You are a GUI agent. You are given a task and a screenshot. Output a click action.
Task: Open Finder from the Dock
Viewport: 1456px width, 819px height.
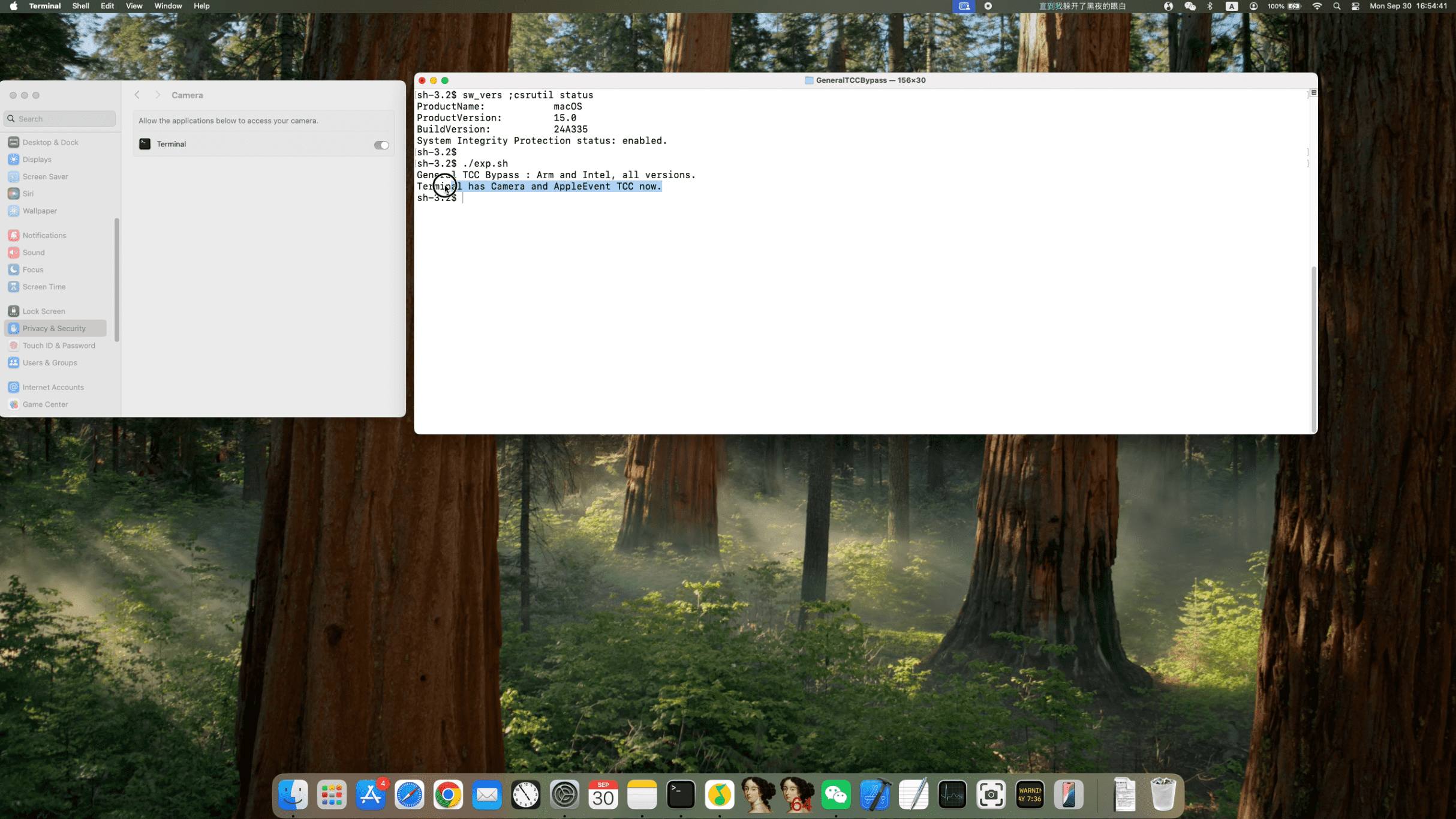coord(293,795)
